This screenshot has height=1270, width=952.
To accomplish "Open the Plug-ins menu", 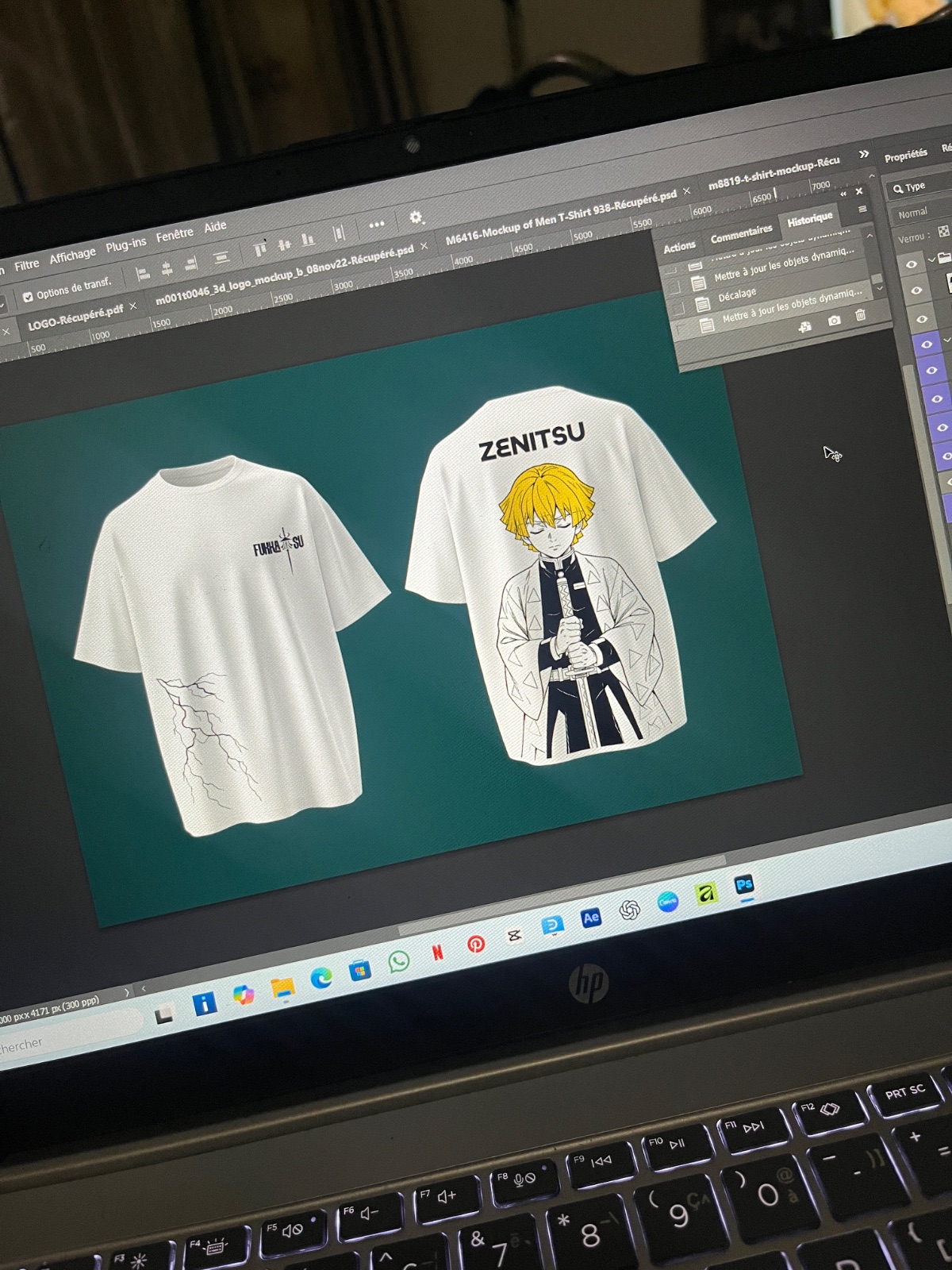I will pos(126,244).
